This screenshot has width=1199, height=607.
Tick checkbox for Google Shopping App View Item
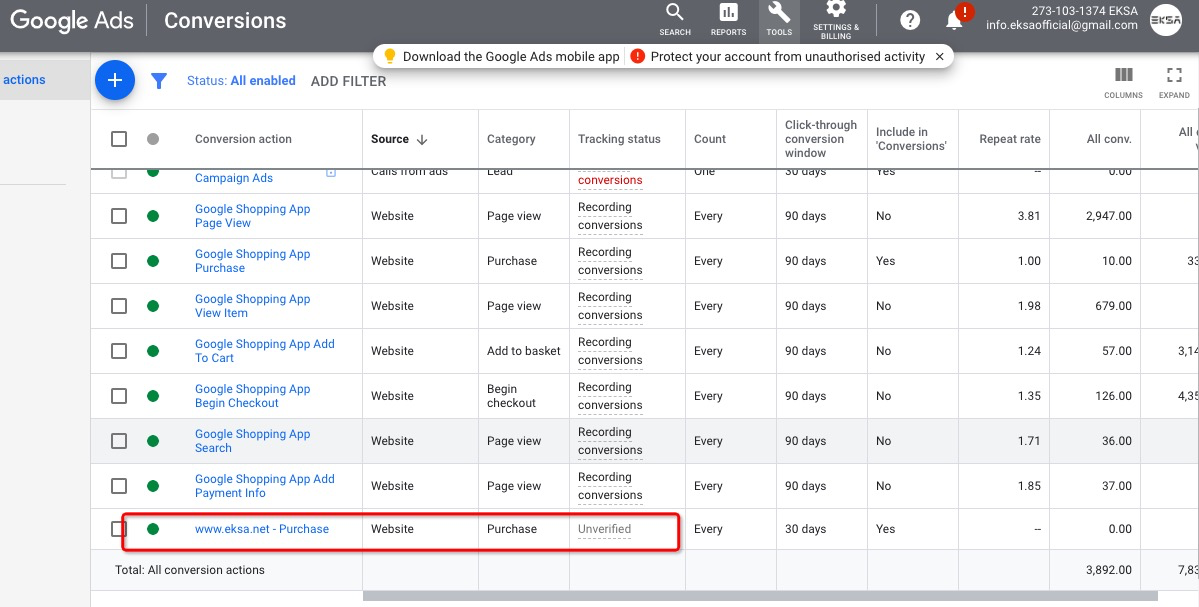[x=119, y=306]
